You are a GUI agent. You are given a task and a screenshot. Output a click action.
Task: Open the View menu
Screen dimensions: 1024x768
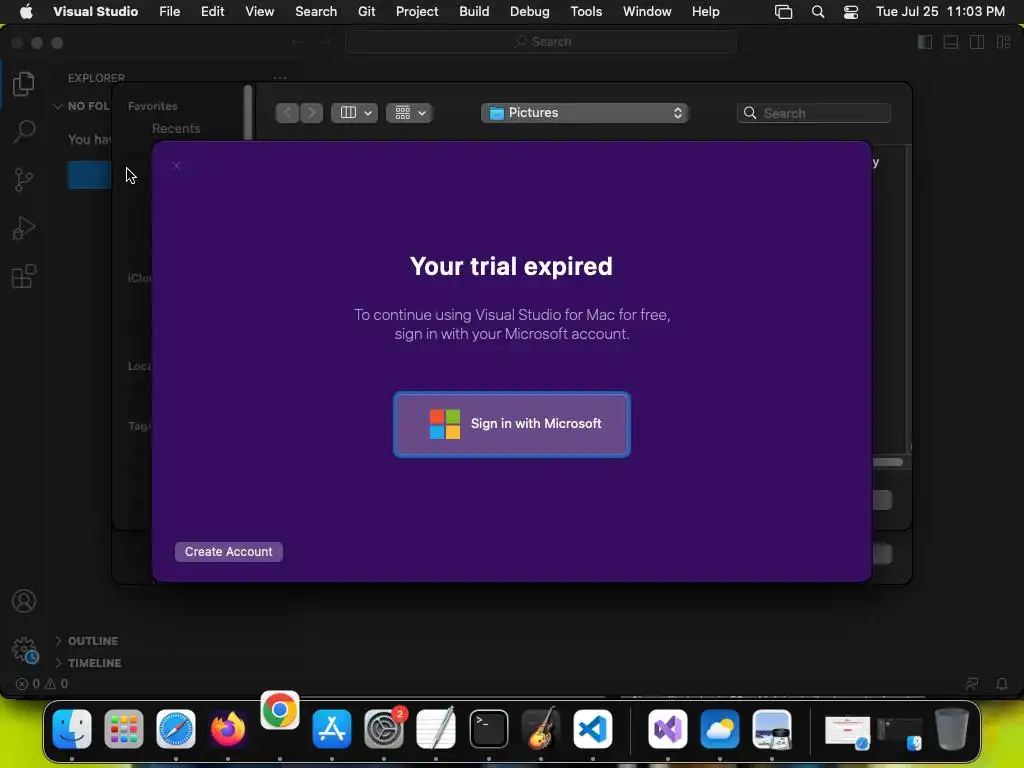click(x=259, y=12)
